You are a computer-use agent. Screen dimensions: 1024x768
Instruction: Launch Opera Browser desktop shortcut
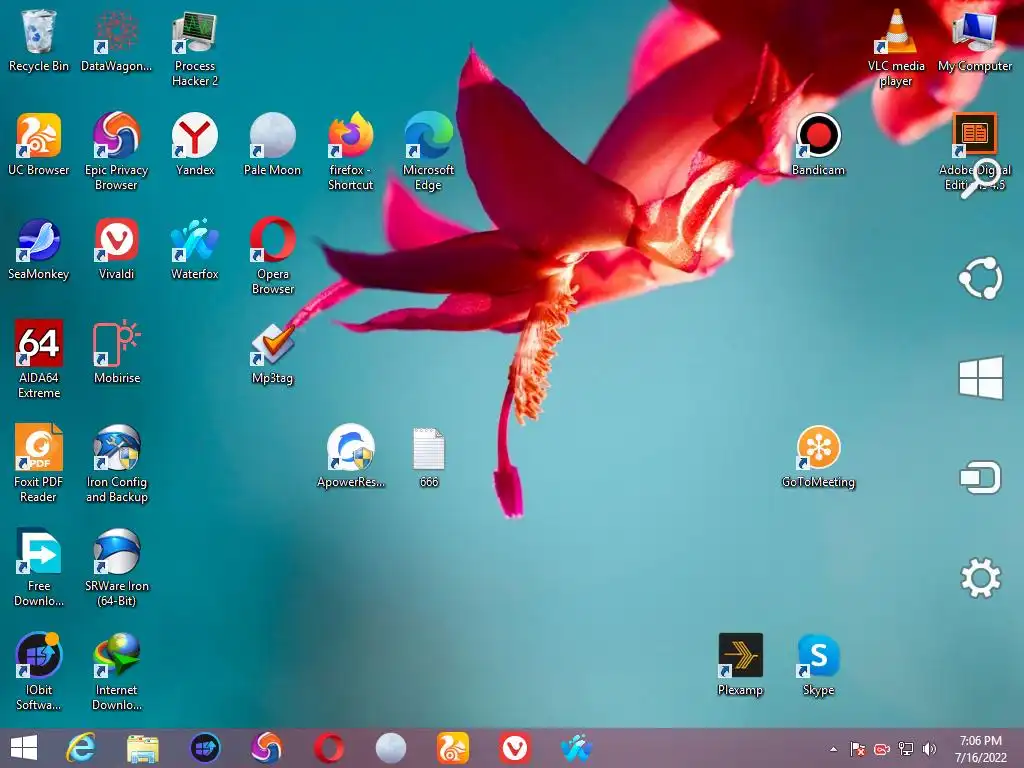click(x=272, y=255)
